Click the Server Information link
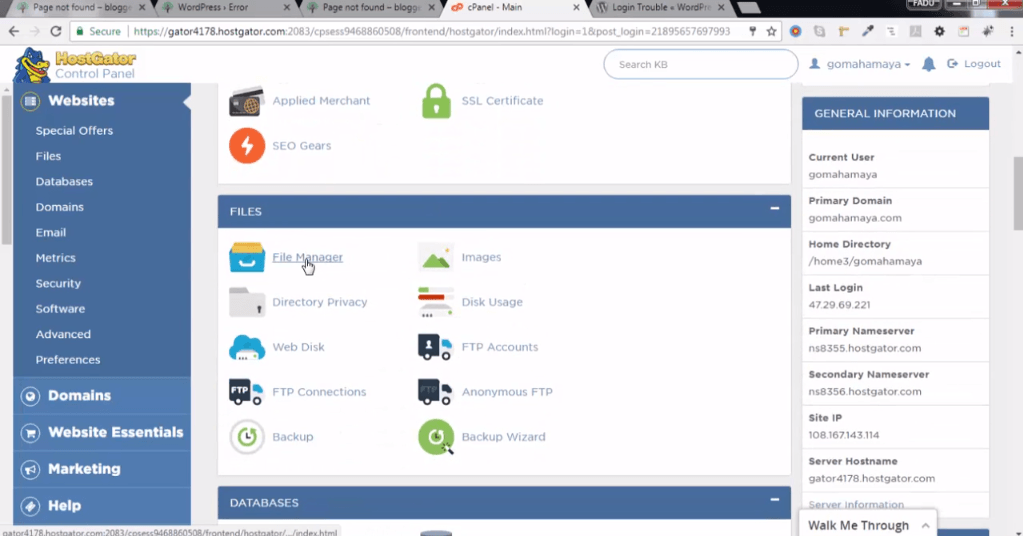This screenshot has height=536, width=1023. tap(856, 505)
